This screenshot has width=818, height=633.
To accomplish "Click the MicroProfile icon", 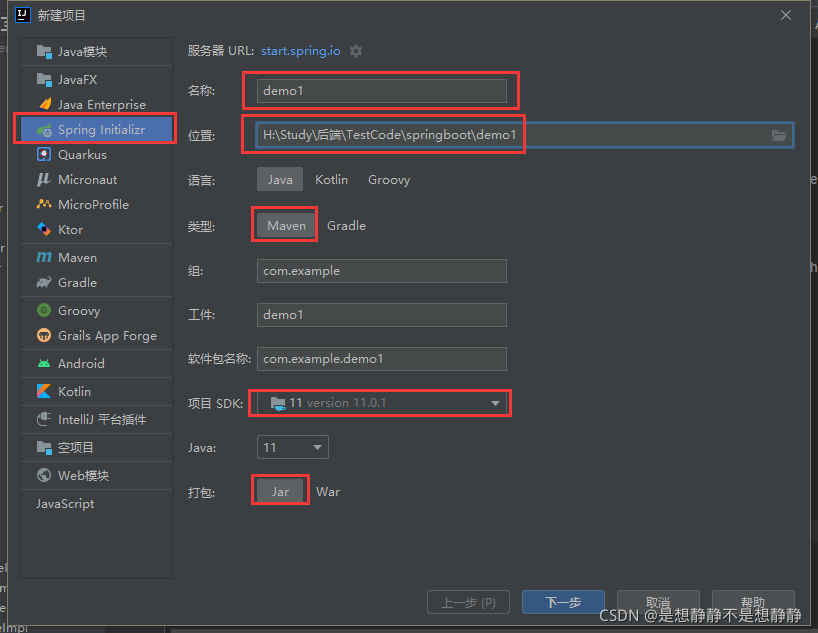I will [x=44, y=204].
